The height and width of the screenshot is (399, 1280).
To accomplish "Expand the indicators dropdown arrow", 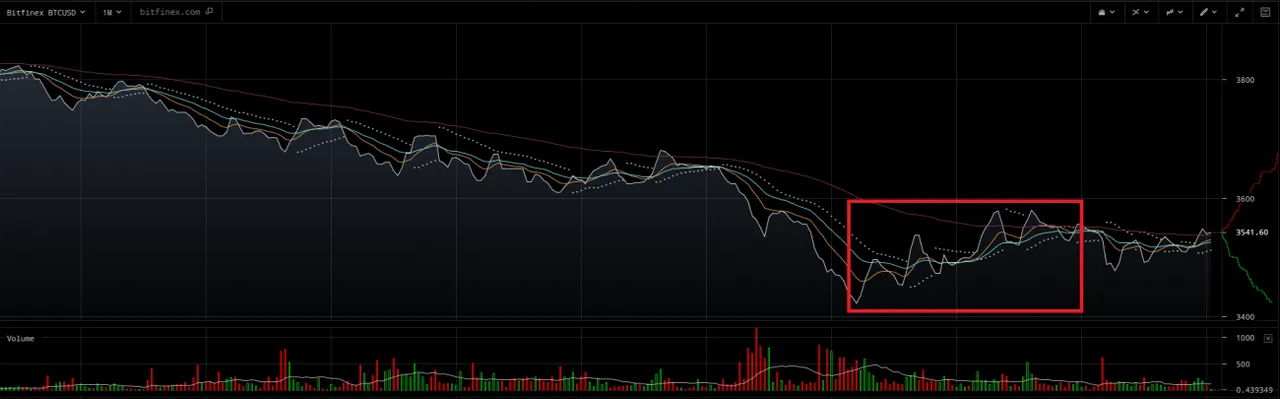I will [1146, 12].
